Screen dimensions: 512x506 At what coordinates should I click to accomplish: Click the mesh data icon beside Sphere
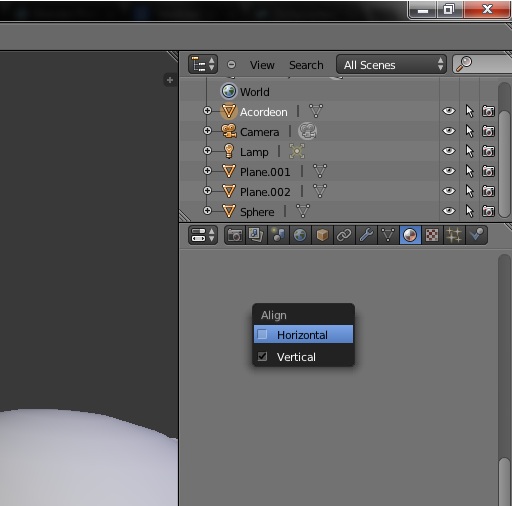303,211
